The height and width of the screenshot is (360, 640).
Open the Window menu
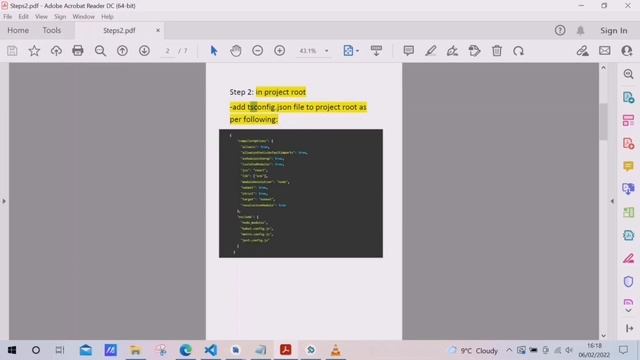tap(83, 17)
